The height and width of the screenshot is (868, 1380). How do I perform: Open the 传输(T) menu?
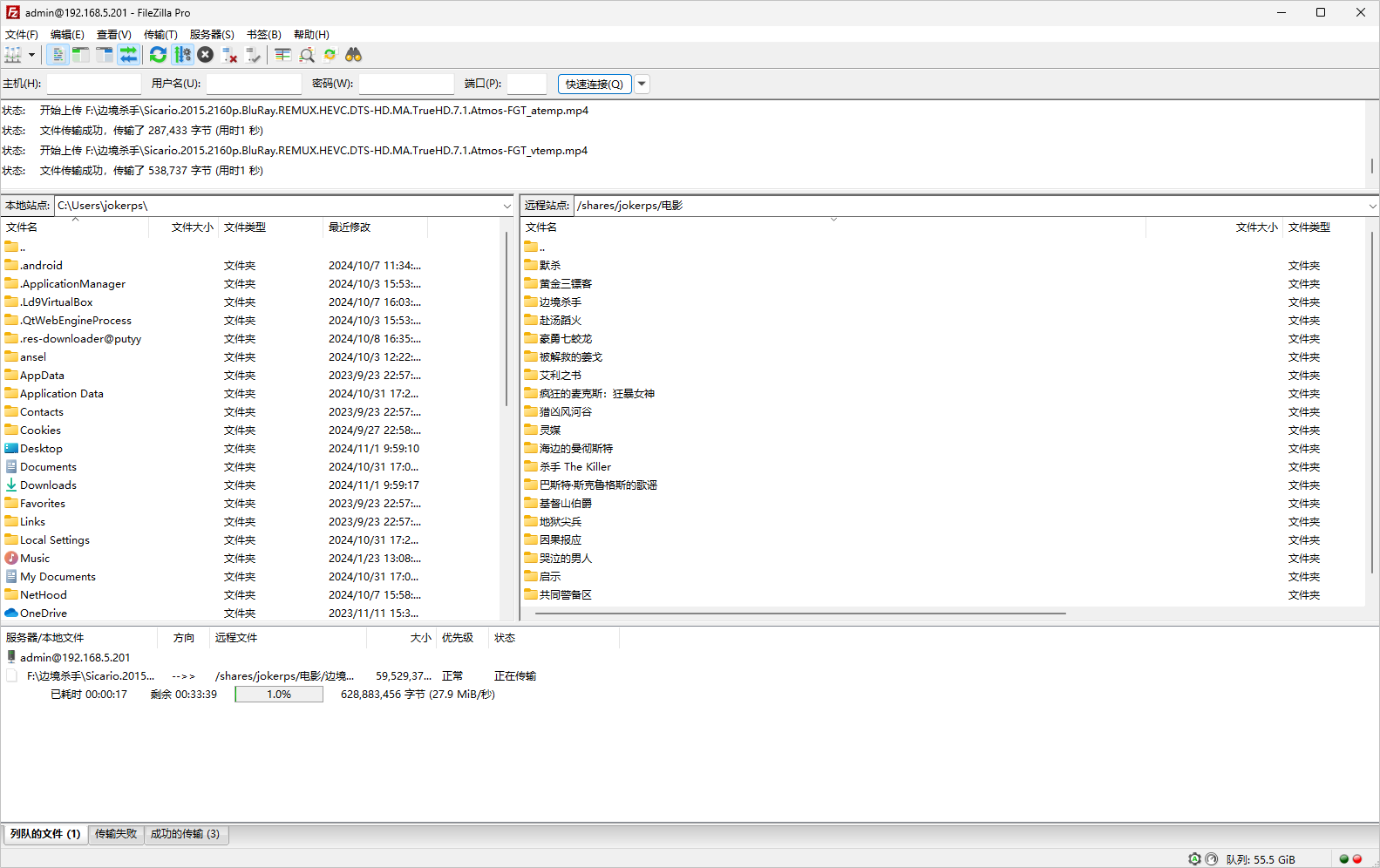(x=160, y=35)
